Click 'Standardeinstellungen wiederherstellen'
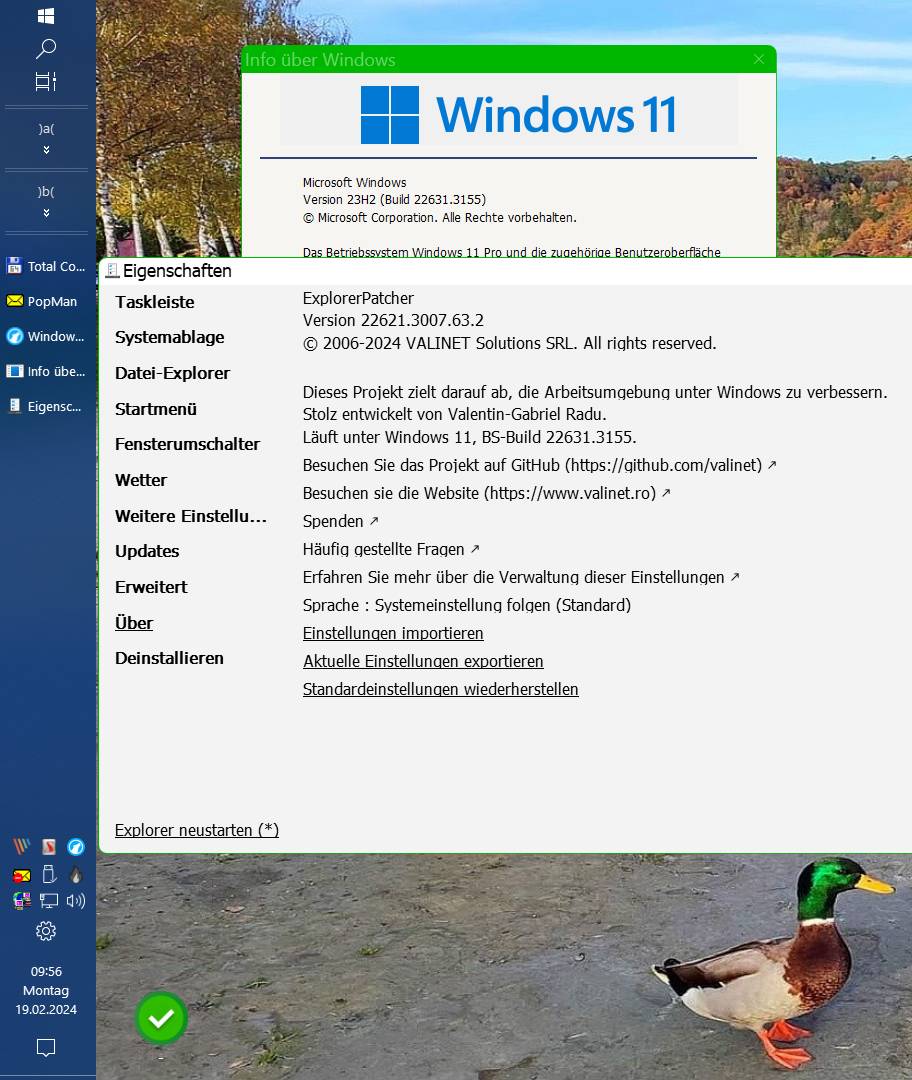Screen dimensions: 912x1080 click(440, 689)
